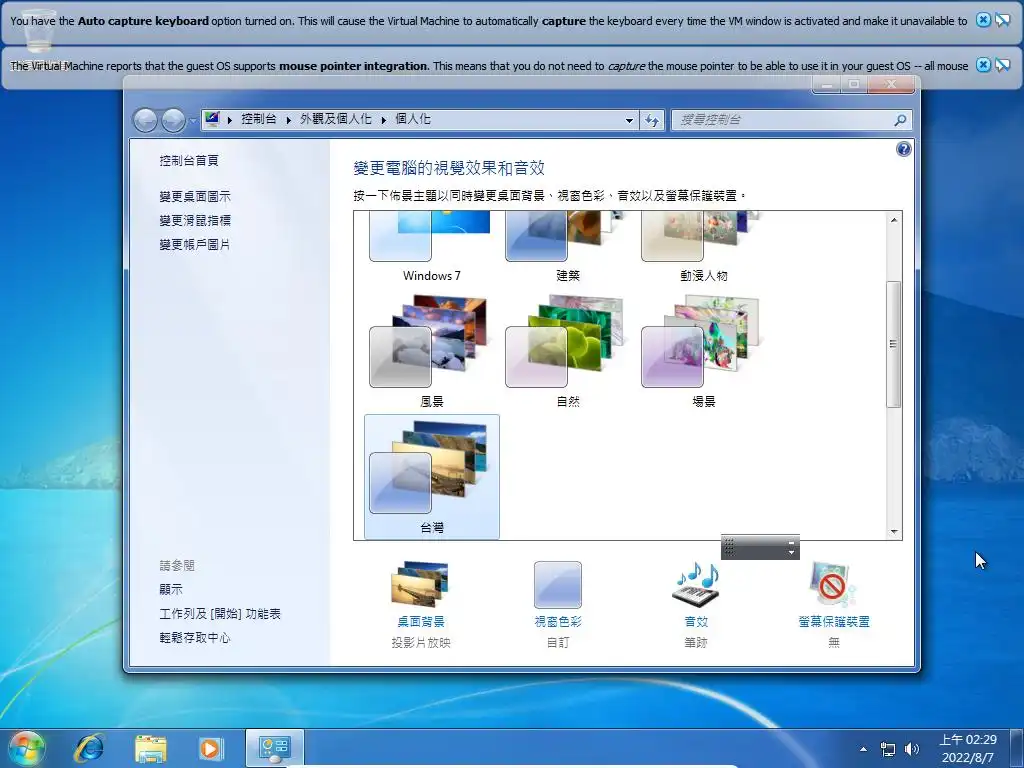Select the 建築 theme
The image size is (1024, 768).
(x=568, y=248)
